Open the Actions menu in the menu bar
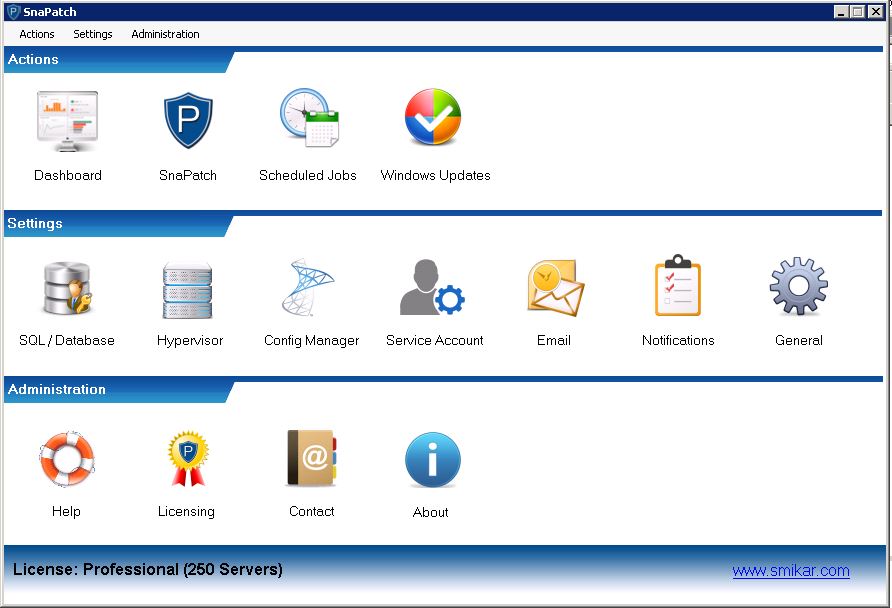This screenshot has height=608, width=892. click(37, 34)
